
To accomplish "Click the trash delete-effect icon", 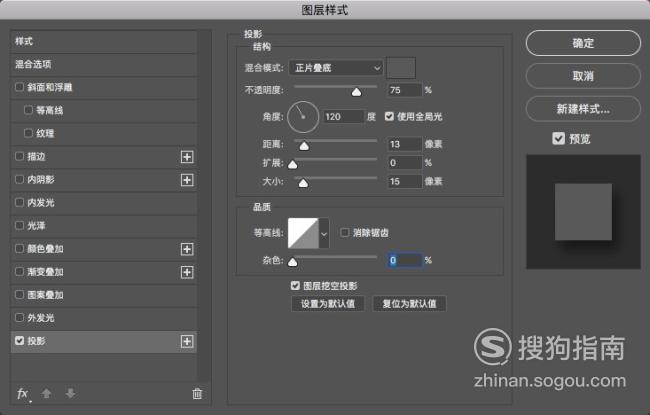I will [197, 393].
